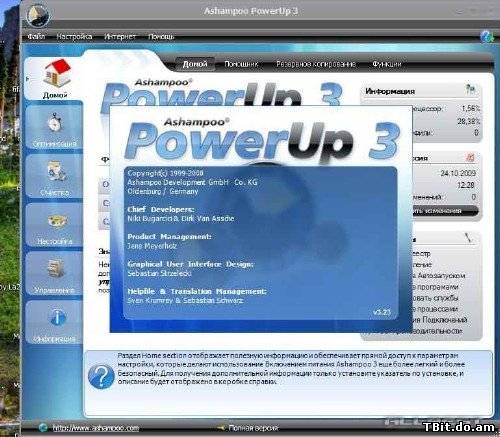Select the Оптимизация stopwatch icon
500x437 pixels.
[54, 122]
